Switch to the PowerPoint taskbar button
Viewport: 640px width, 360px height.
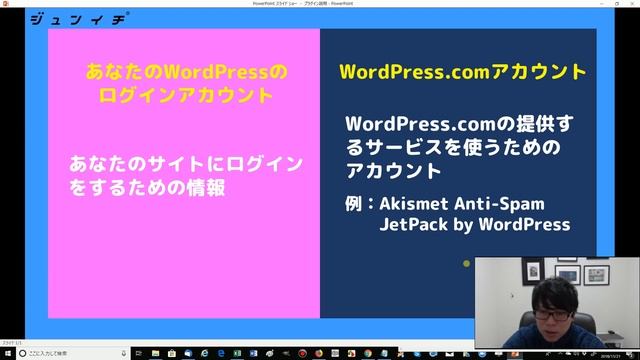[515, 354]
